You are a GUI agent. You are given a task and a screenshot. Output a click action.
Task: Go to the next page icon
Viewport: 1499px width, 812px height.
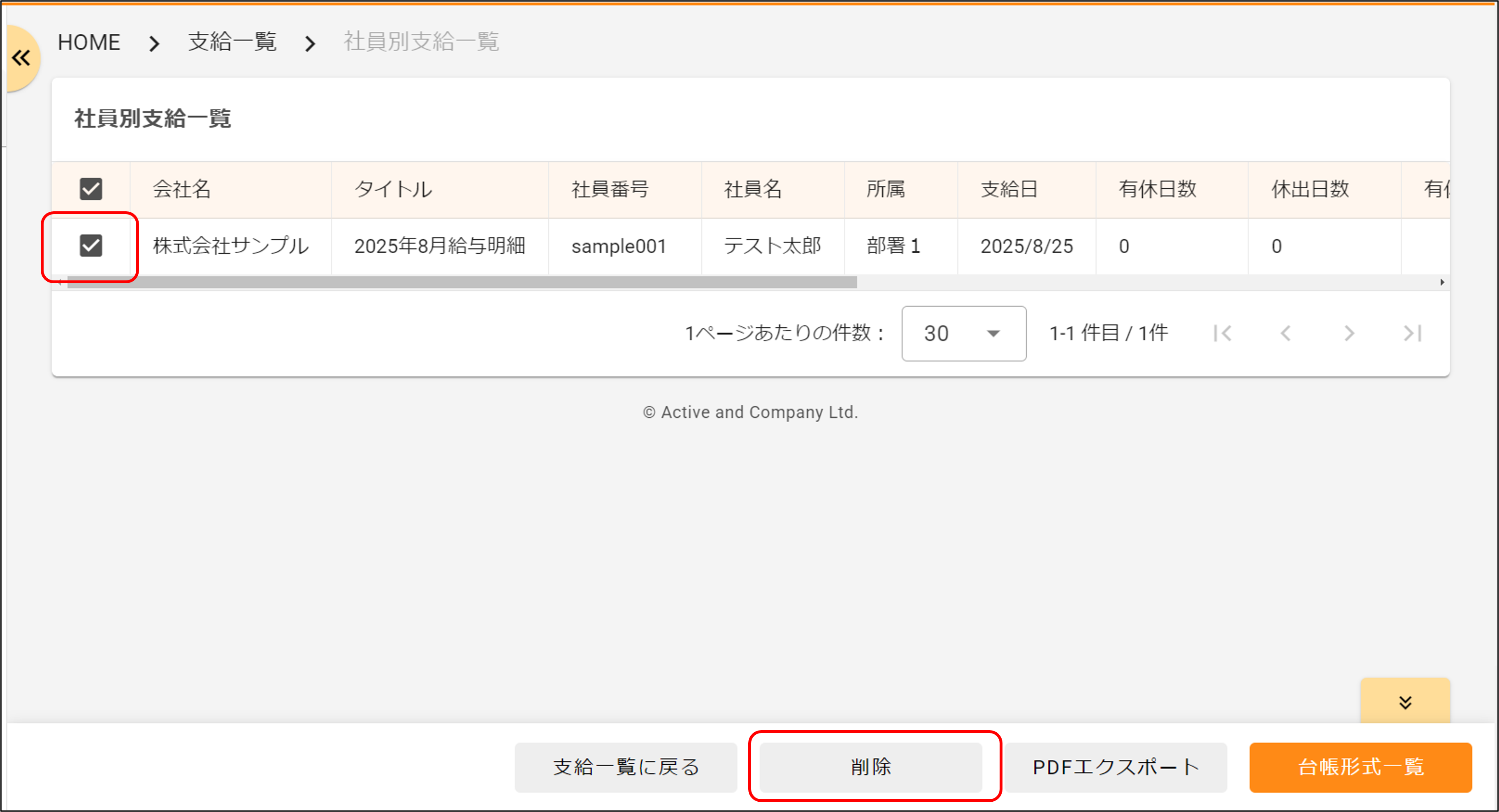pyautogui.click(x=1349, y=333)
